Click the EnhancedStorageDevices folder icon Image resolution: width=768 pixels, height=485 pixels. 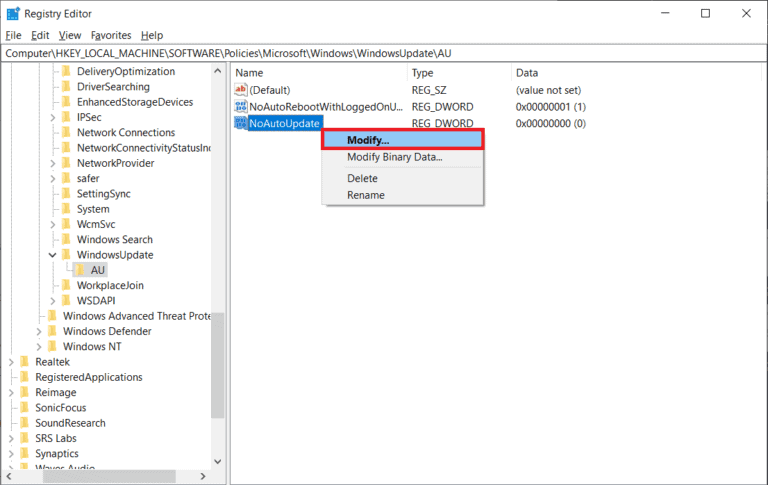pyautogui.click(x=67, y=102)
